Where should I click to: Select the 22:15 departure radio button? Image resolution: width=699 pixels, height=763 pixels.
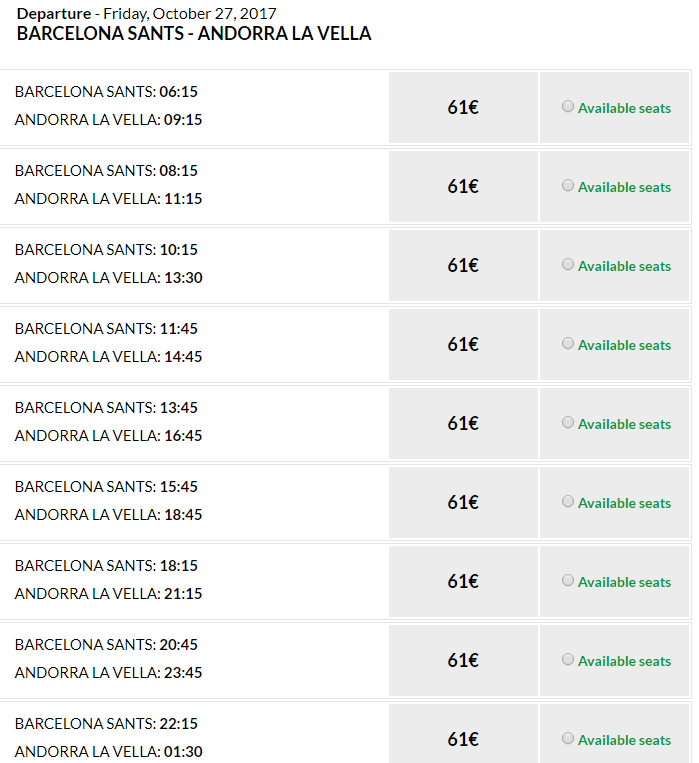coord(568,739)
